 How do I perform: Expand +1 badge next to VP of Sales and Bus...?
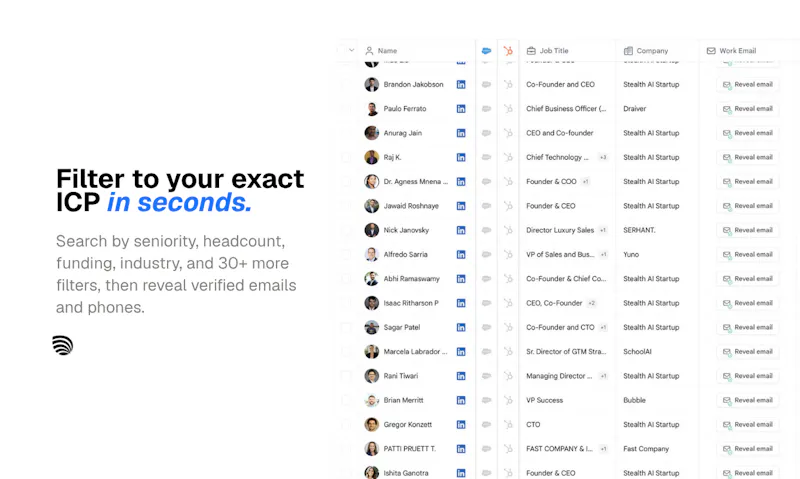pyautogui.click(x=603, y=255)
